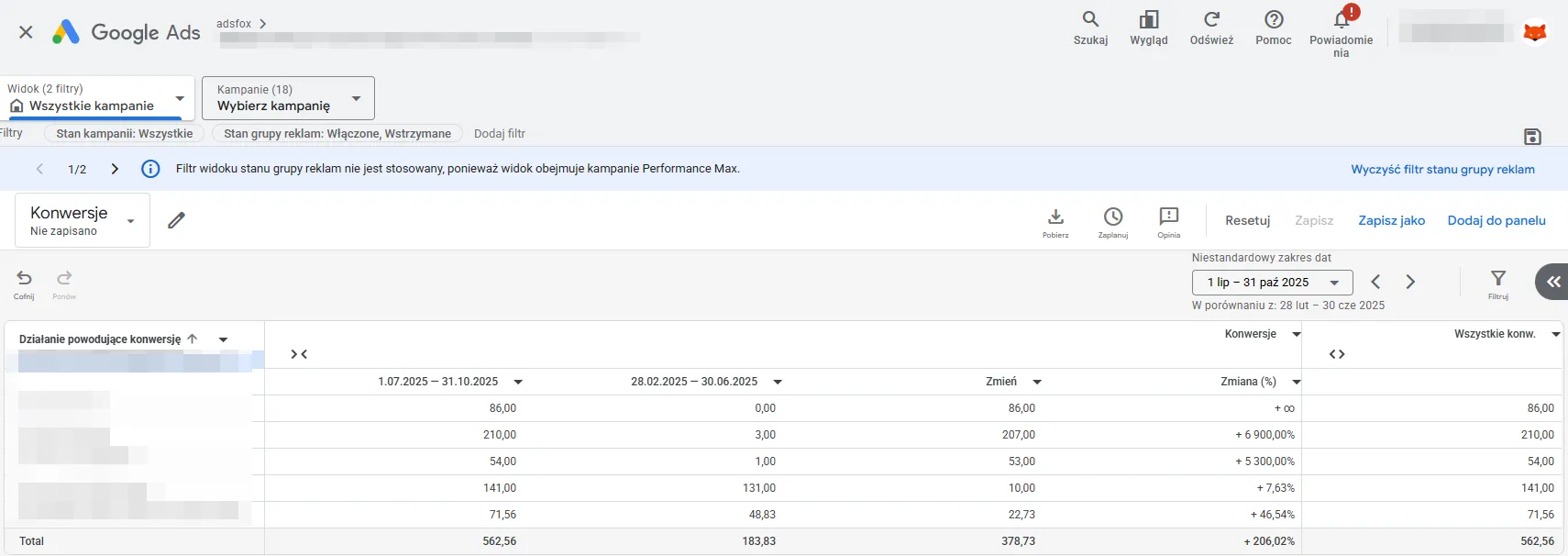The image size is (1568, 556).
Task: Click the info icon in the banner
Action: [x=150, y=169]
